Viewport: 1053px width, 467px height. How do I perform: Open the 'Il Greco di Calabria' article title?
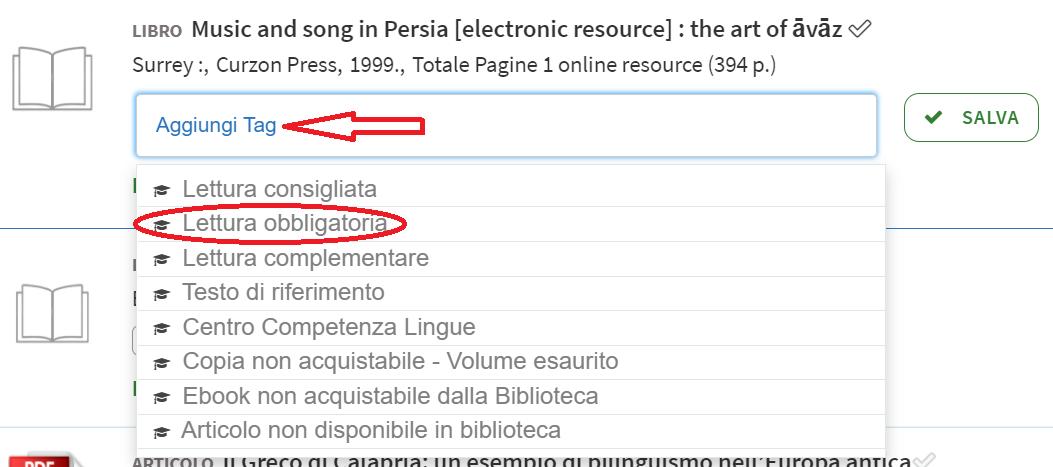[x=560, y=461]
